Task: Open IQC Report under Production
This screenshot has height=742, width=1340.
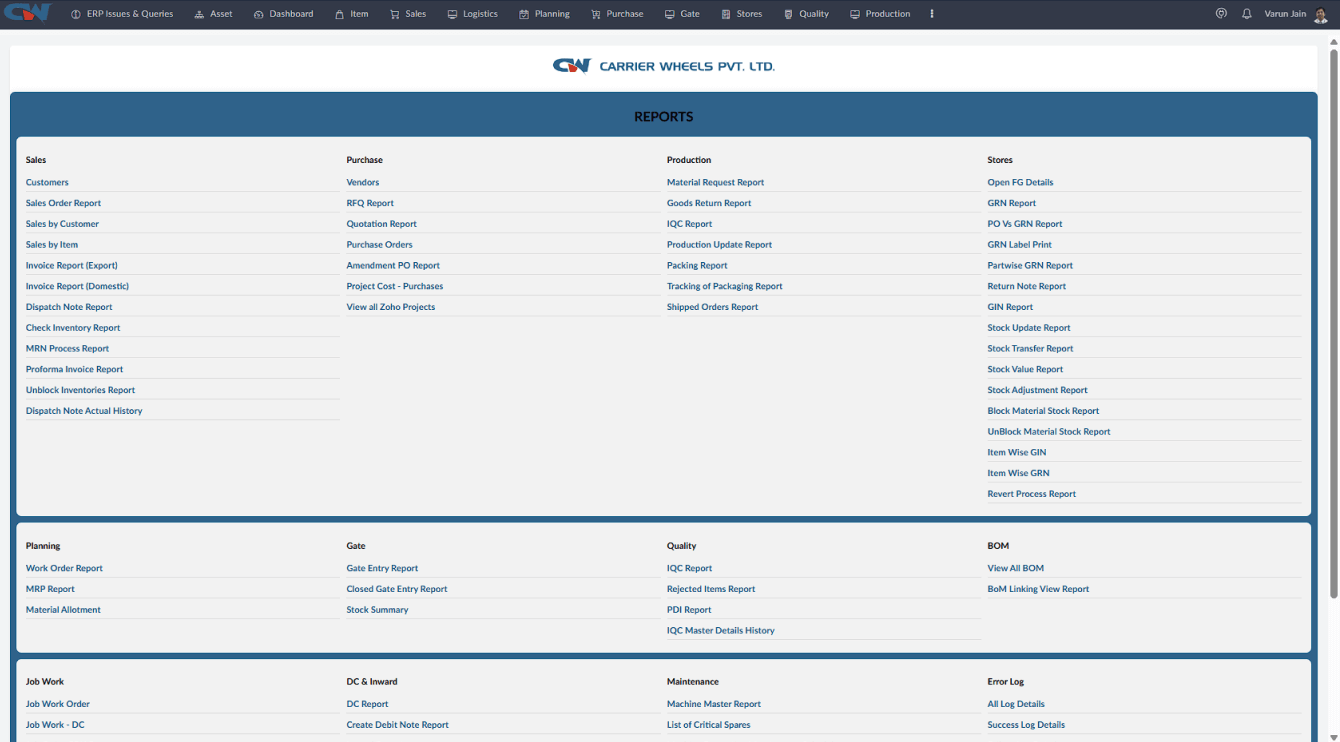Action: pos(690,224)
